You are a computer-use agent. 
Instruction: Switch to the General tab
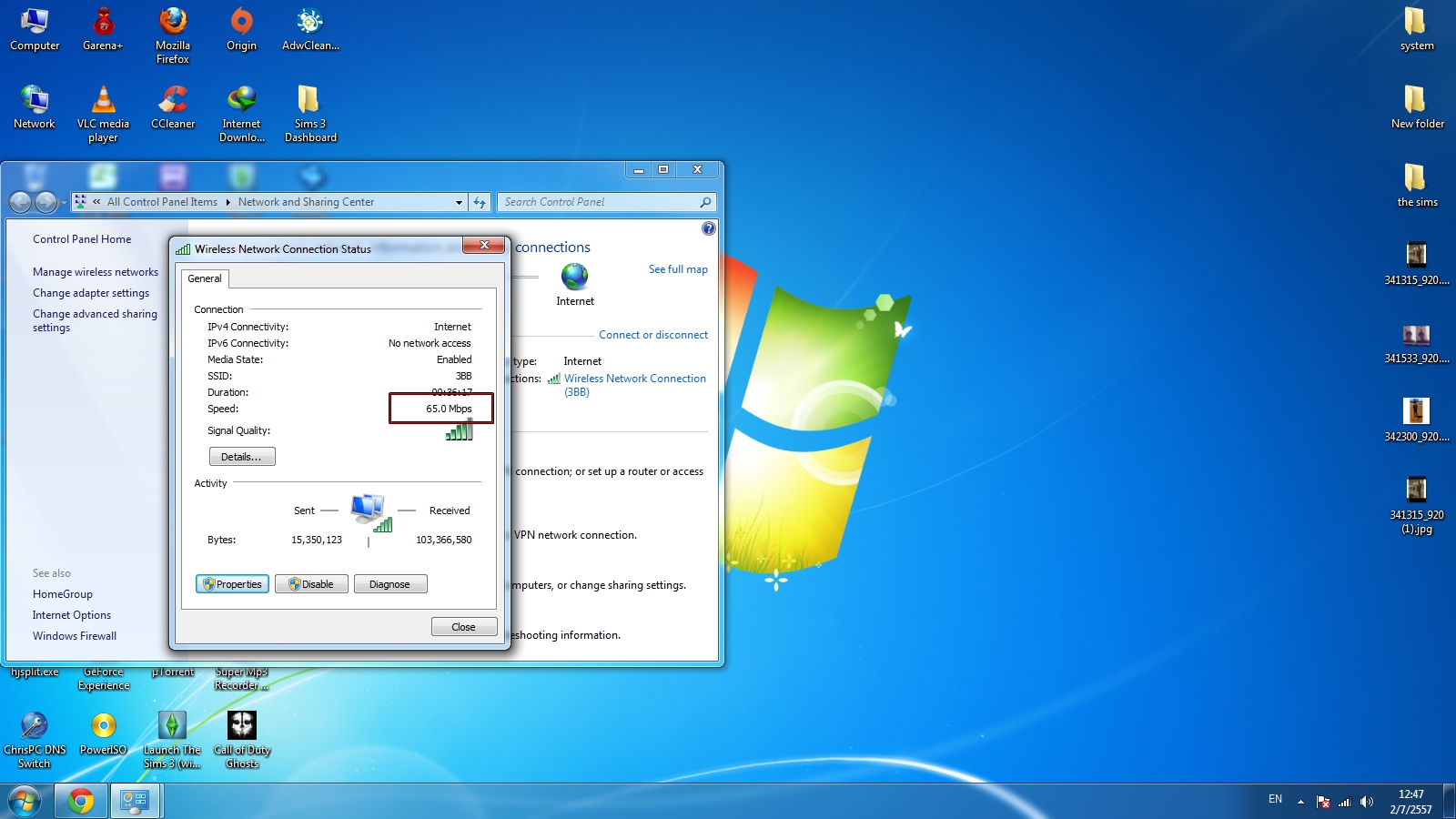pyautogui.click(x=205, y=278)
